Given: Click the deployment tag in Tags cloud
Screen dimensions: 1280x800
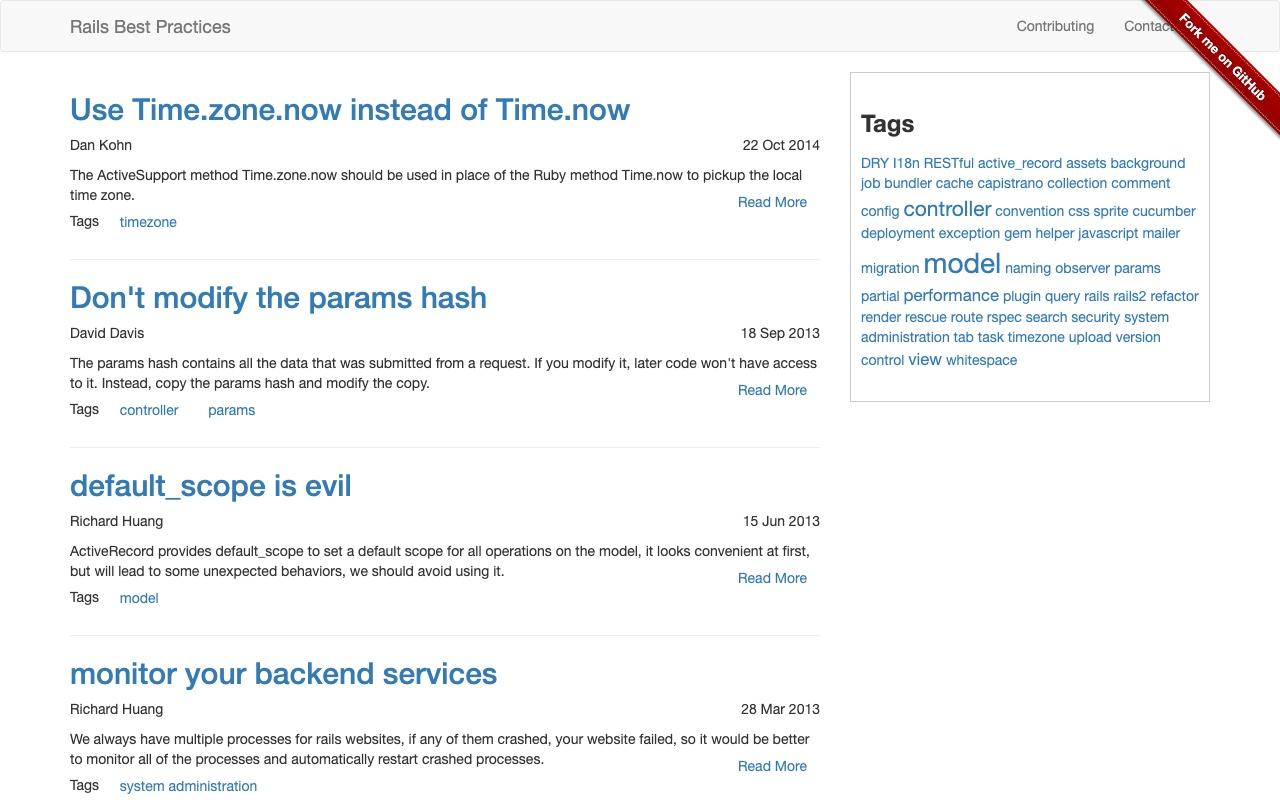Looking at the screenshot, I should click(898, 233).
